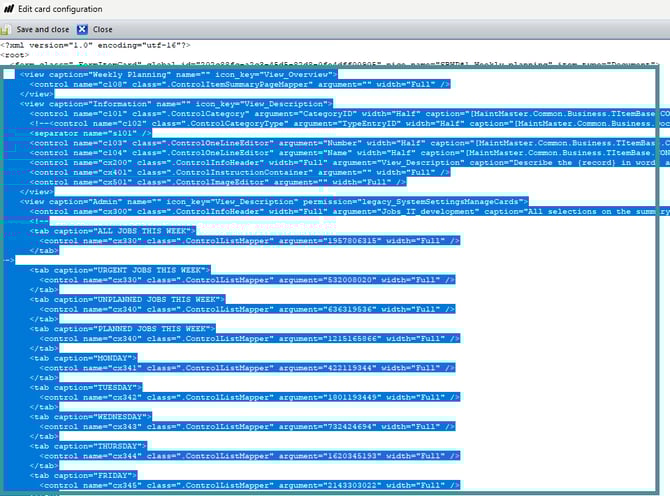Screen dimensions: 670x496
Task: Click the tab caption "ALL JOBS THIS WEEK" line
Action: [x=112, y=231]
